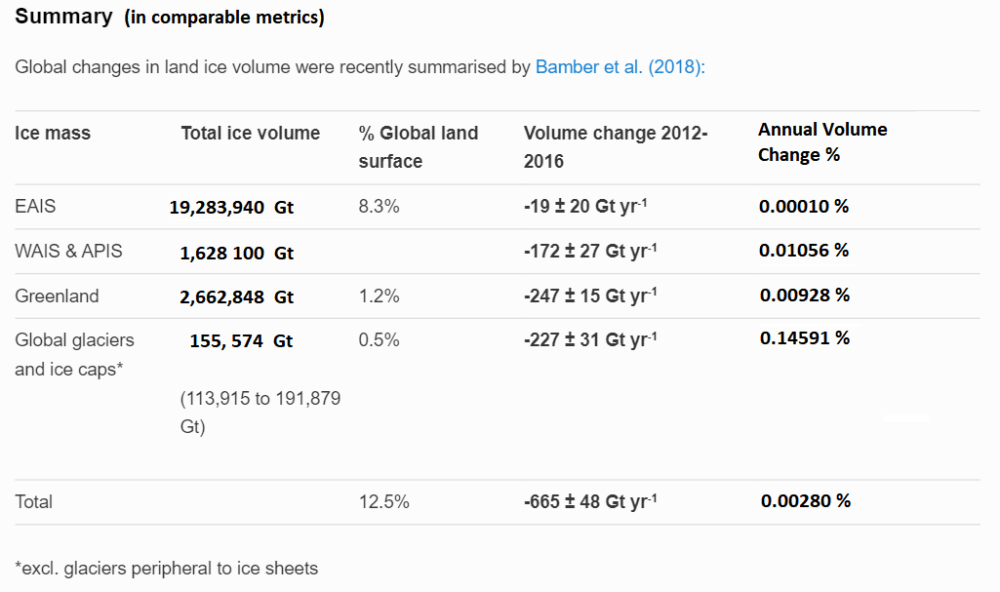Image resolution: width=1000 pixels, height=592 pixels.
Task: Click the -172 ± 27 Gt volume change
Action: tap(590, 251)
